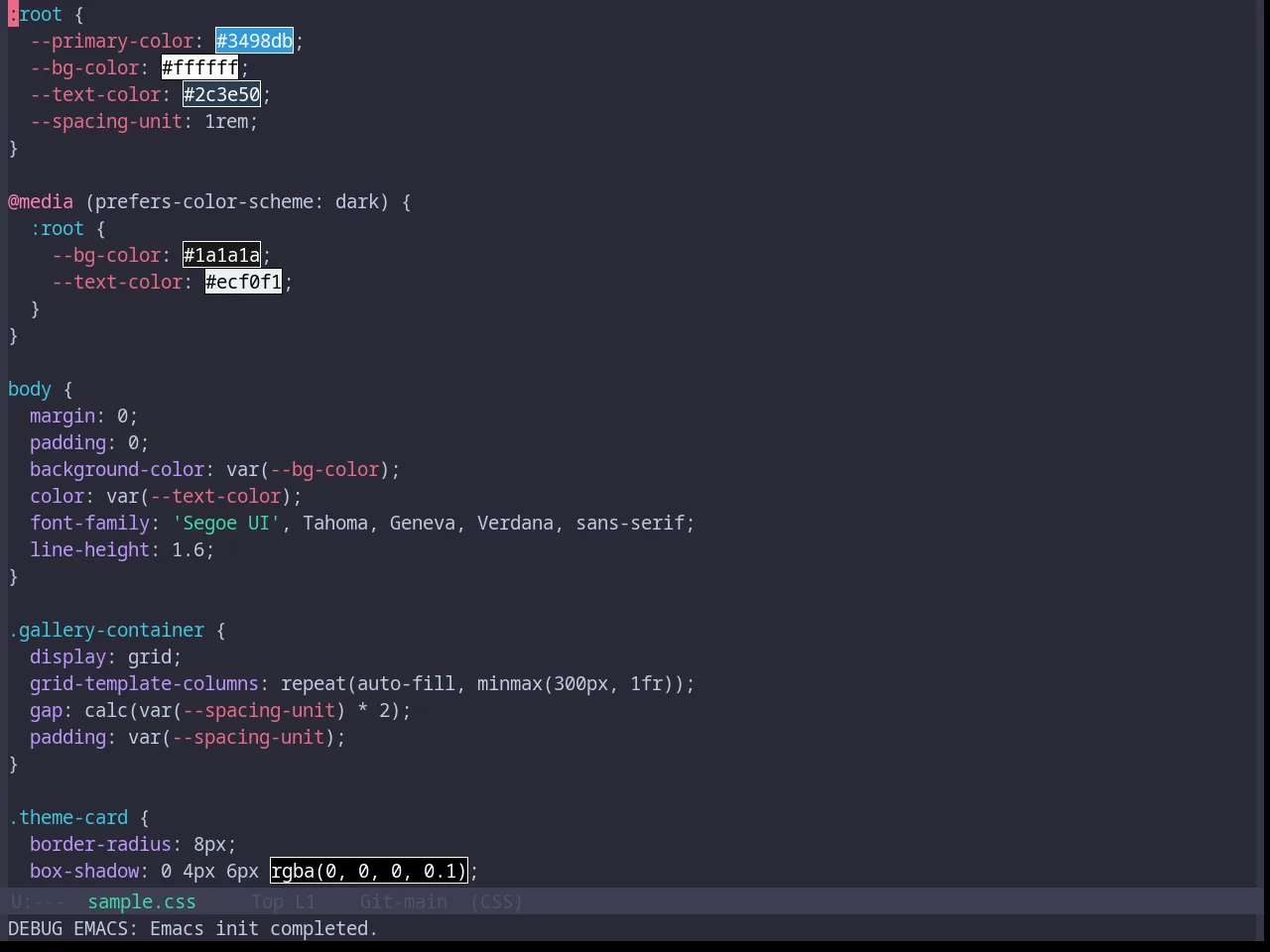Viewport: 1270px width, 952px height.
Task: Click the gap property
Action: [x=46, y=710]
